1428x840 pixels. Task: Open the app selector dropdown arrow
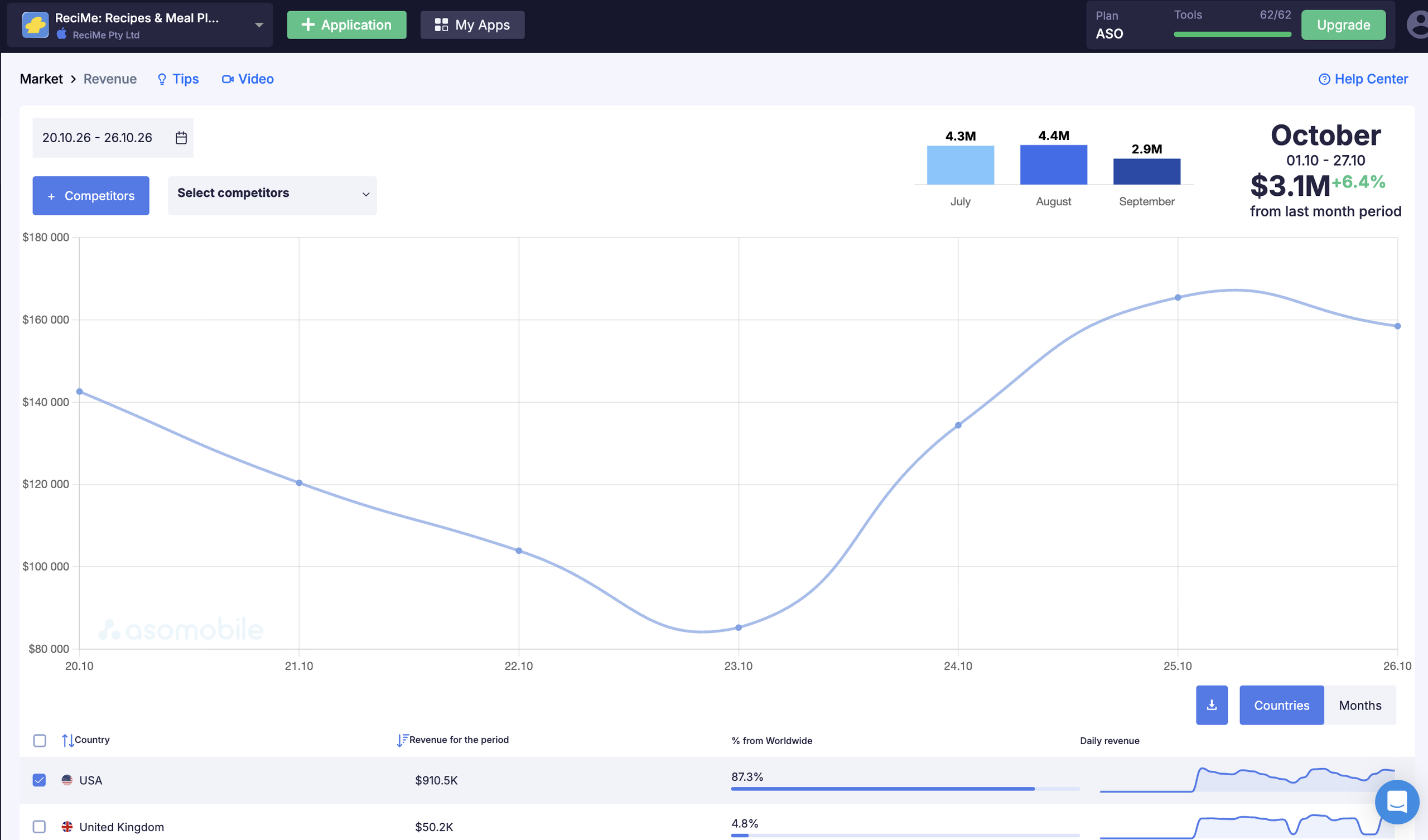click(x=259, y=25)
